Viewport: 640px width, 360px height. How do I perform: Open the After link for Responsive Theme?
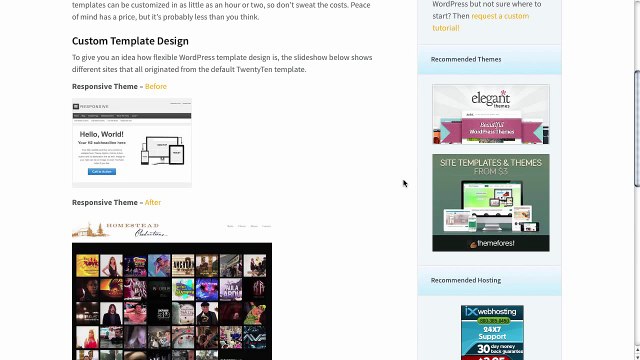(153, 202)
